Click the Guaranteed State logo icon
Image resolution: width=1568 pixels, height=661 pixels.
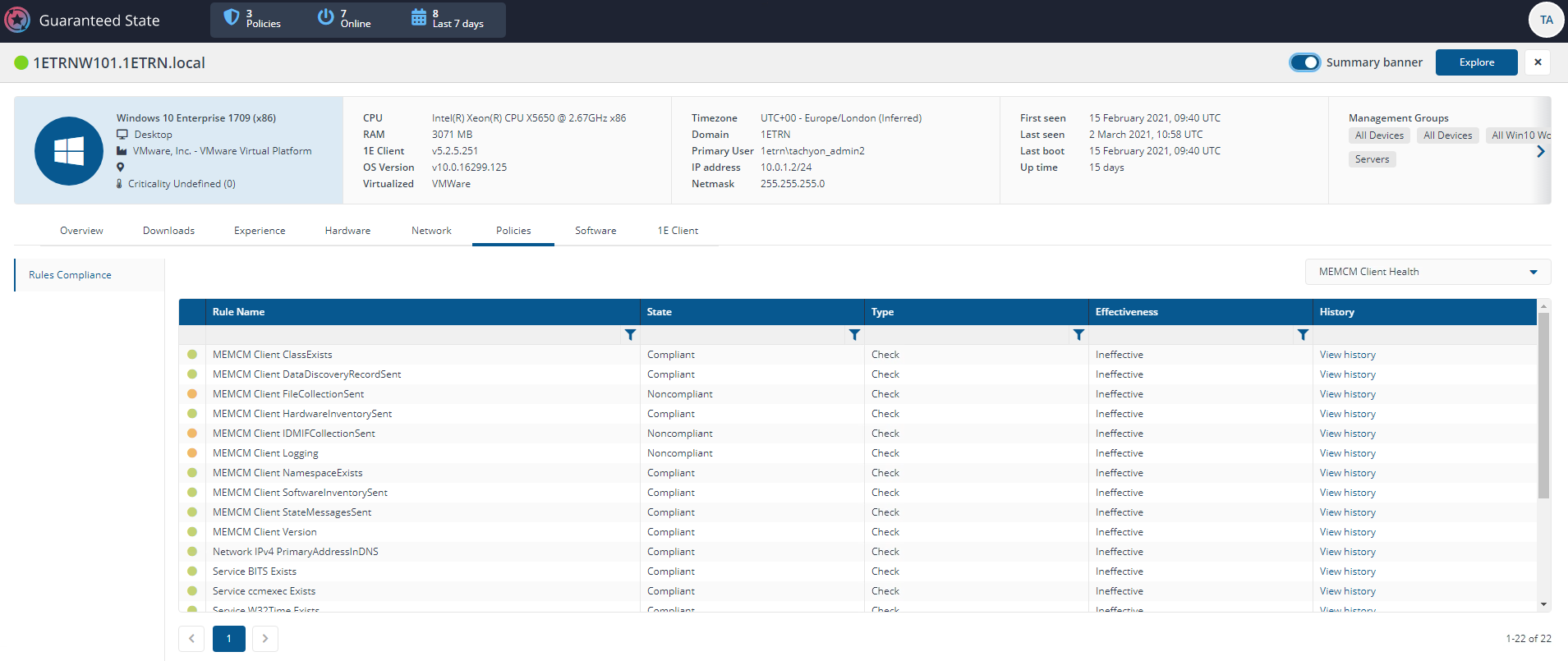17,21
